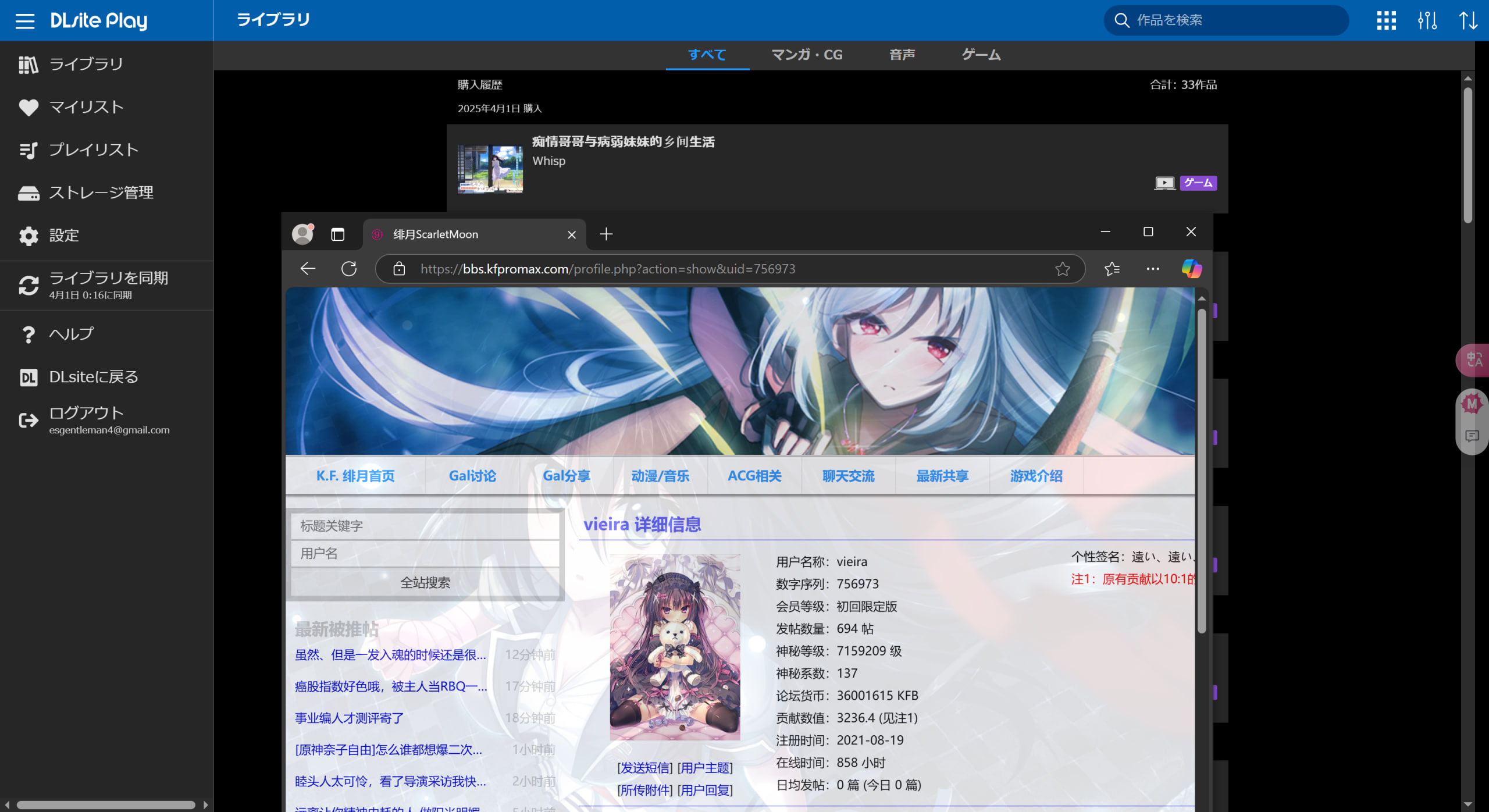Click the playlist icon in sidebar
1489x812 pixels.
pyautogui.click(x=28, y=150)
